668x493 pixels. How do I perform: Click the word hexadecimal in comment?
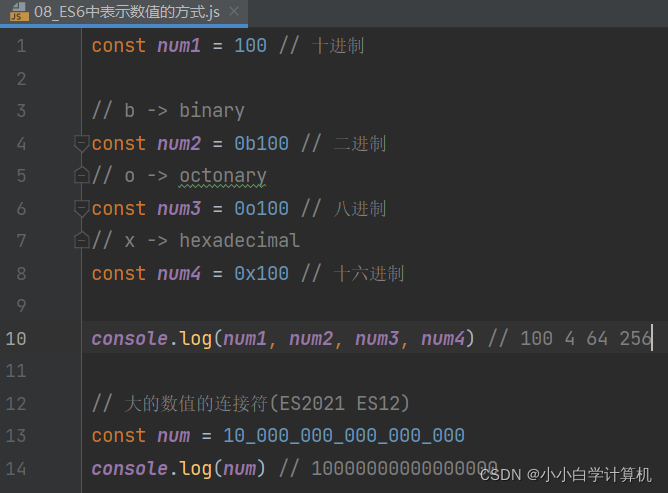pyautogui.click(x=239, y=241)
